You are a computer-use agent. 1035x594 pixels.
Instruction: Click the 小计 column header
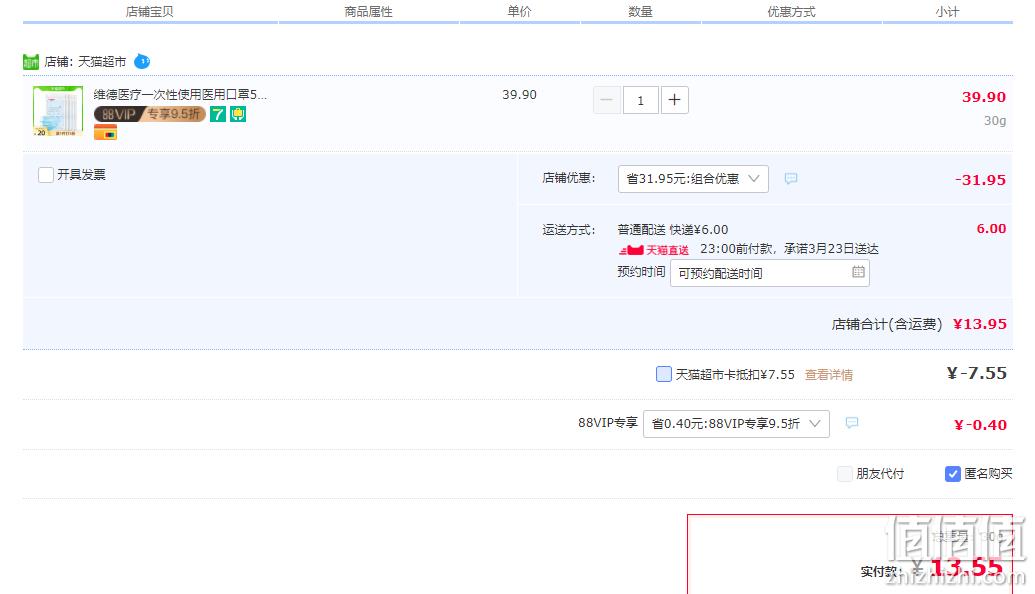point(947,12)
